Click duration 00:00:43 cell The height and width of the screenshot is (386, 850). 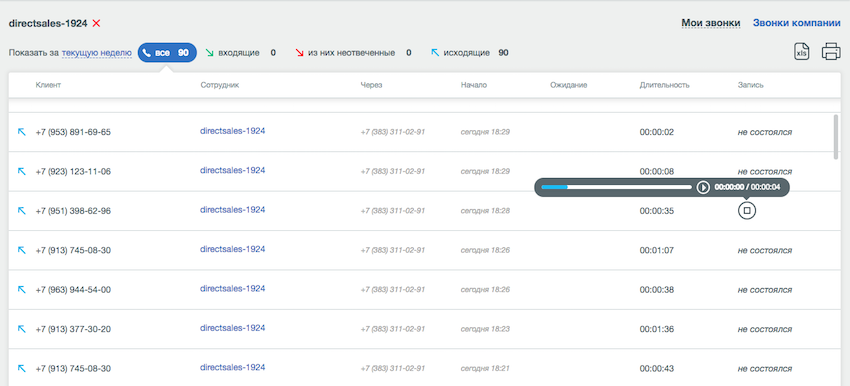tap(656, 369)
